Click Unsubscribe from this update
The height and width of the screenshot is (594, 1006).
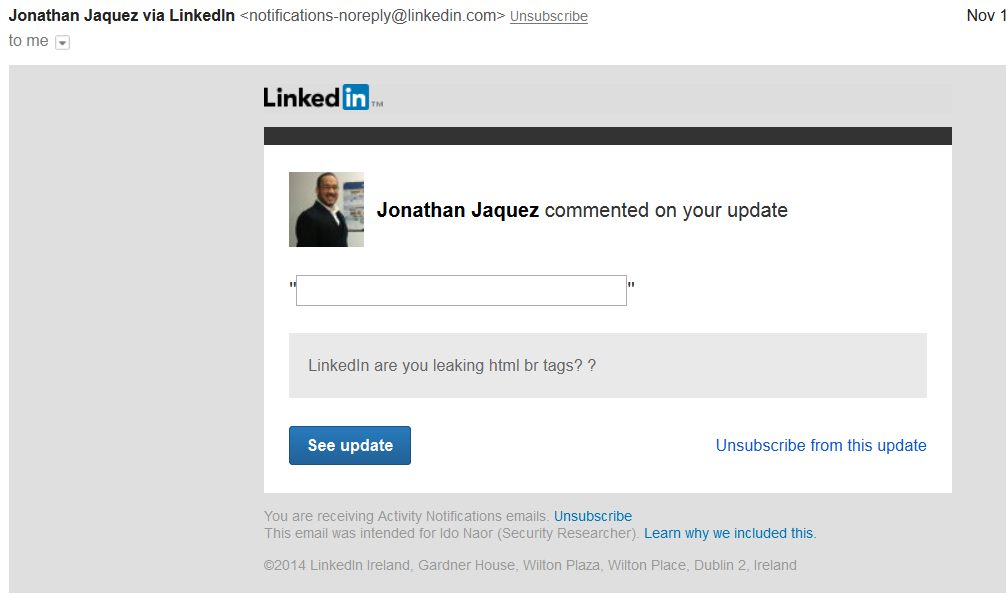pyautogui.click(x=821, y=445)
